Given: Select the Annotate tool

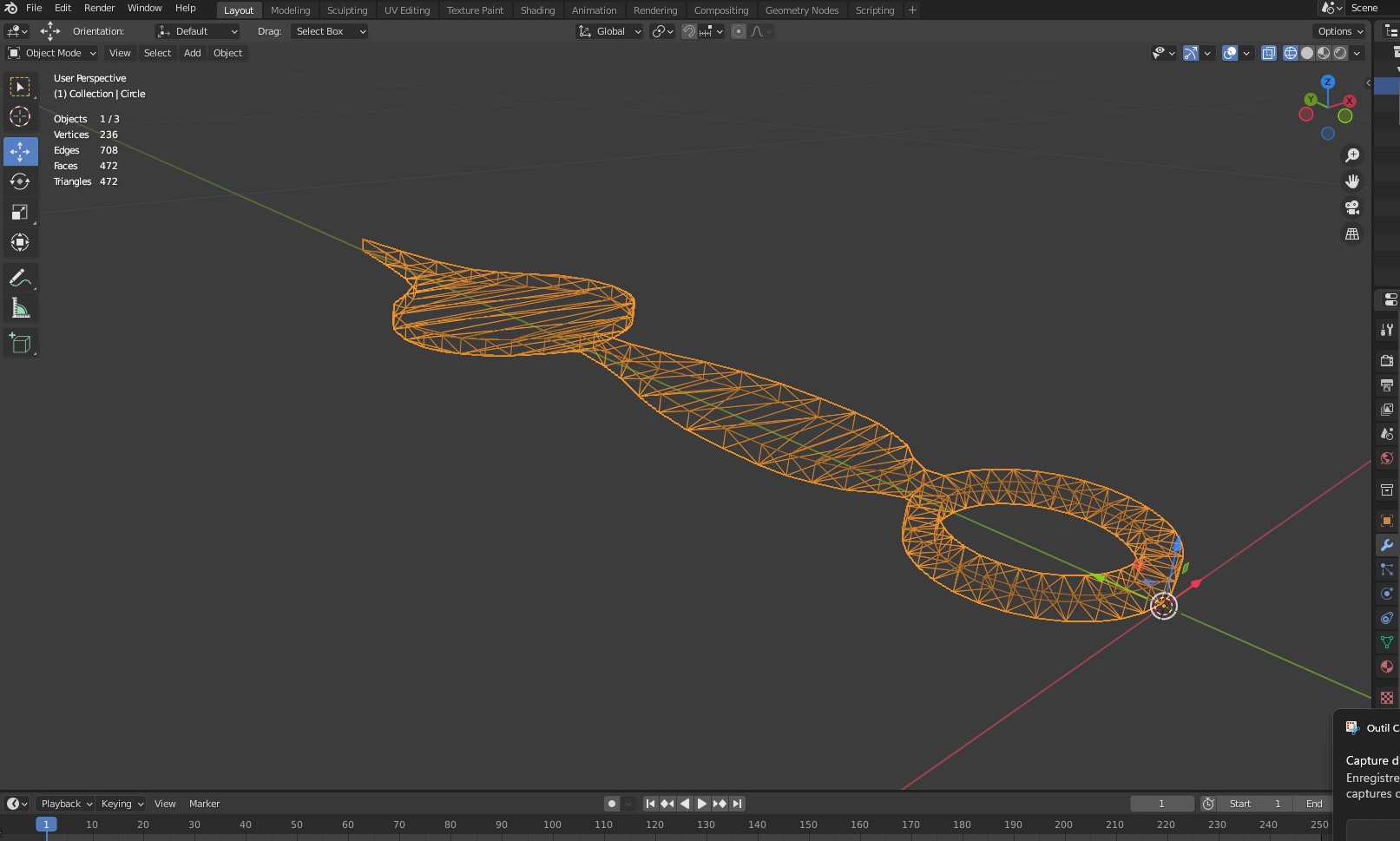Looking at the screenshot, I should click(x=20, y=278).
